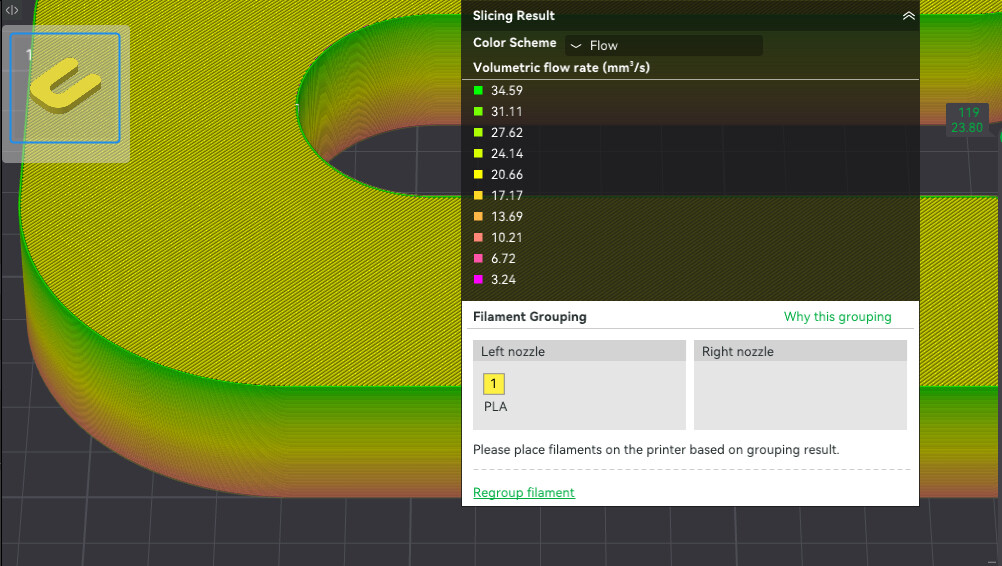The image size is (1002, 566).
Task: Click the sidebar collapse arrows icon
Action: click(12, 10)
